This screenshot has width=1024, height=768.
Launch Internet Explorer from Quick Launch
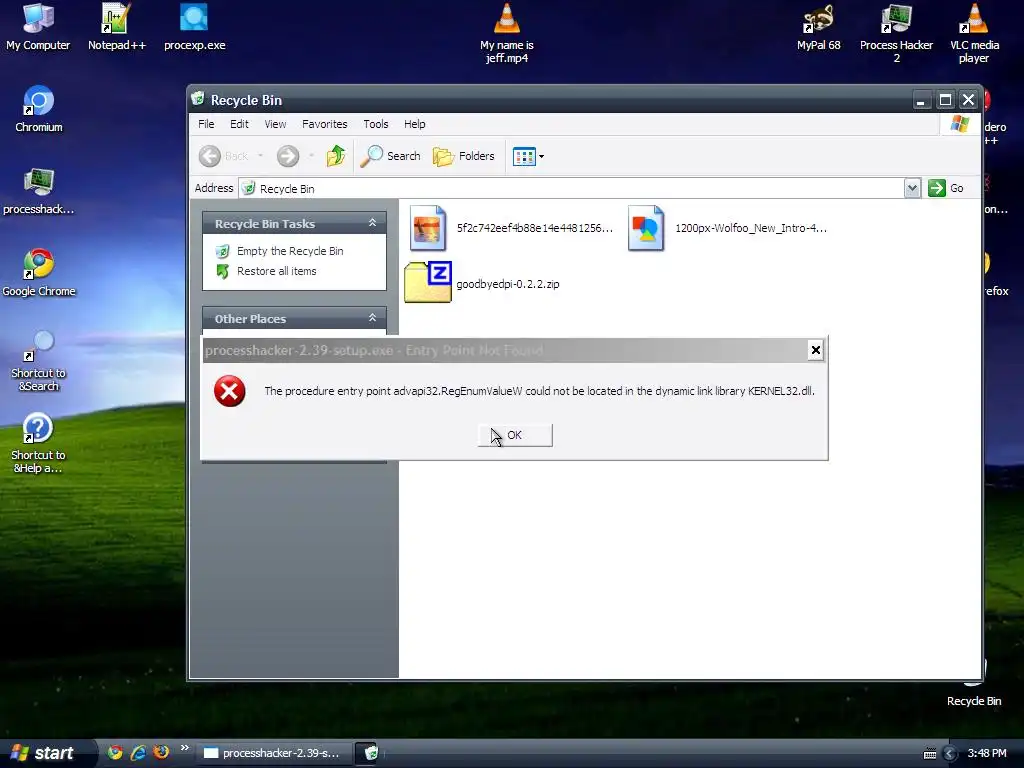(138, 752)
